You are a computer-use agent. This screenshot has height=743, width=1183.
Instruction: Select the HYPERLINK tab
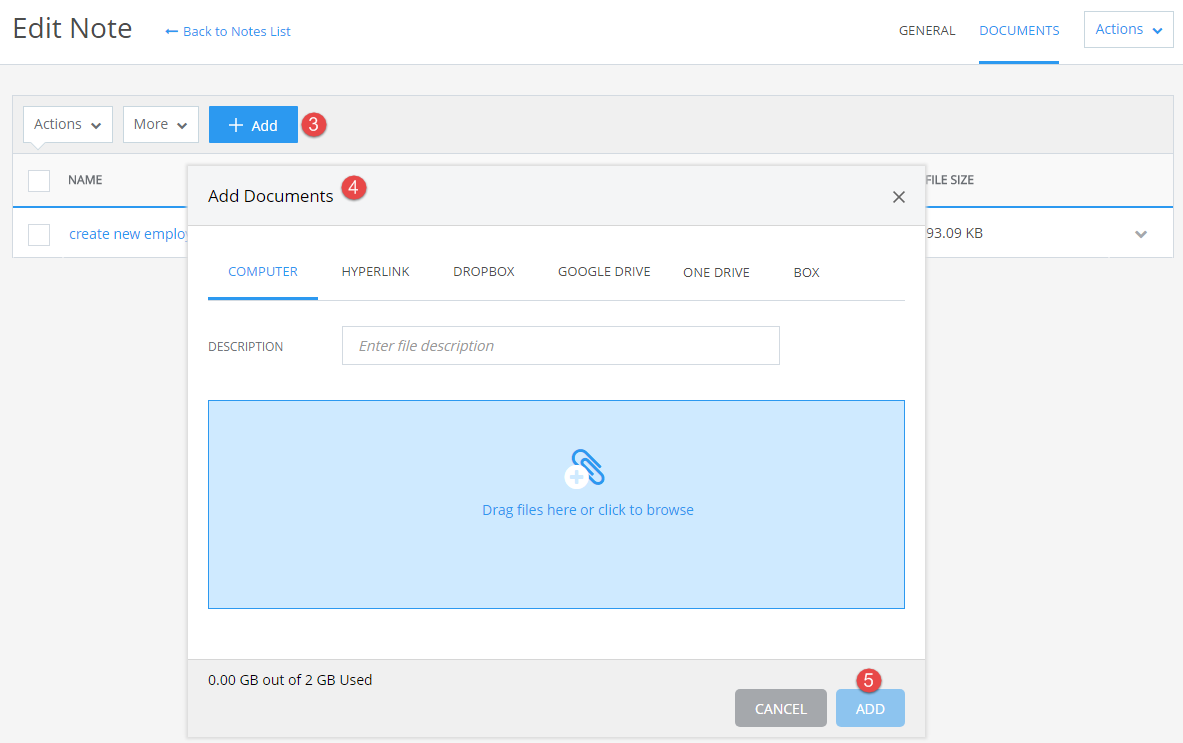coord(375,272)
